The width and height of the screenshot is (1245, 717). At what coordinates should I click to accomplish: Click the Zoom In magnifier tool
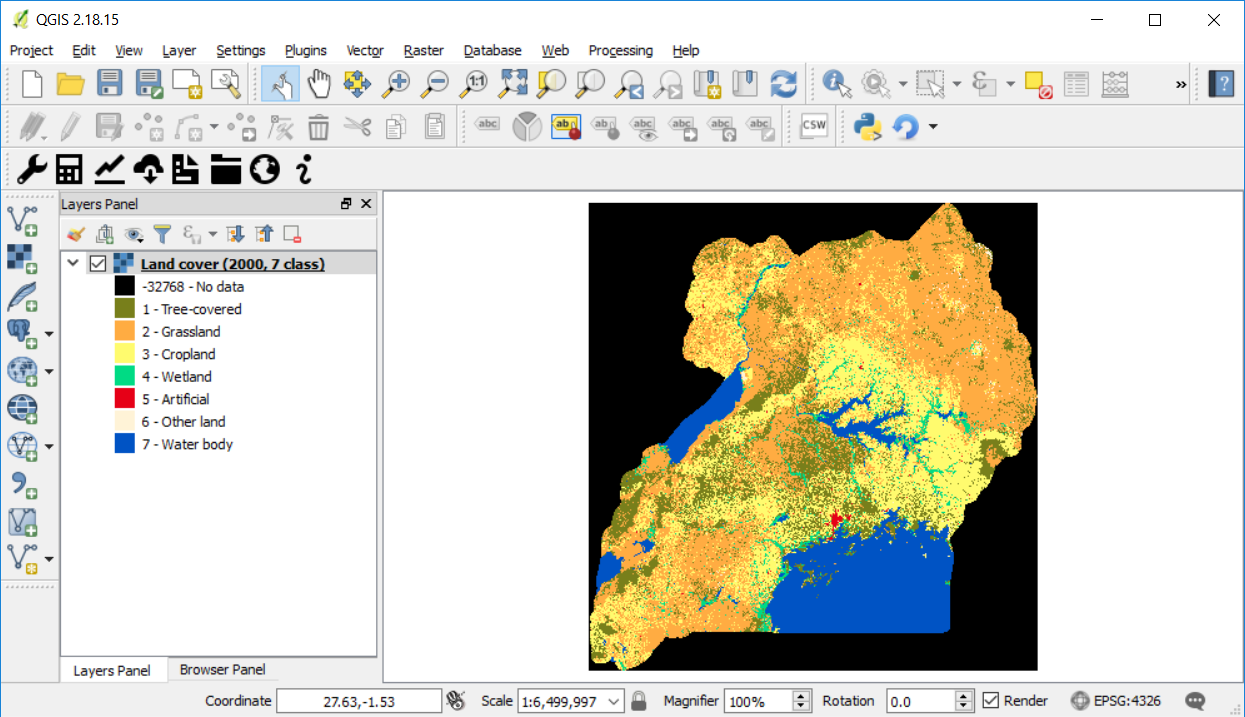(397, 84)
